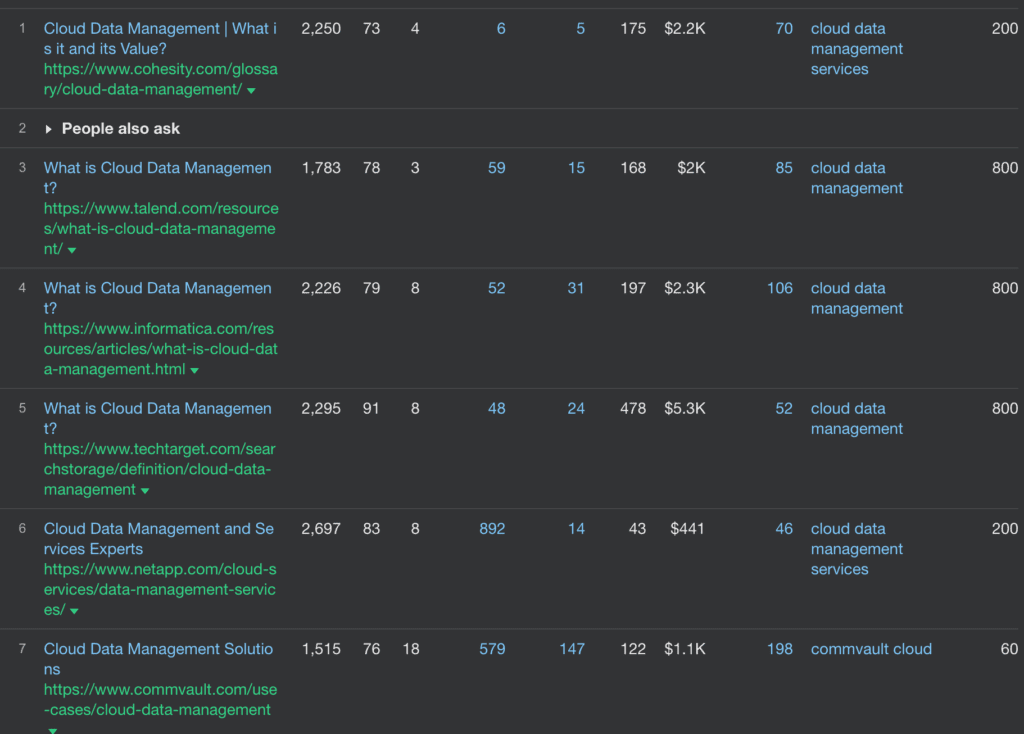
Task: Open the cohesity.com glossary URL
Action: tap(161, 79)
